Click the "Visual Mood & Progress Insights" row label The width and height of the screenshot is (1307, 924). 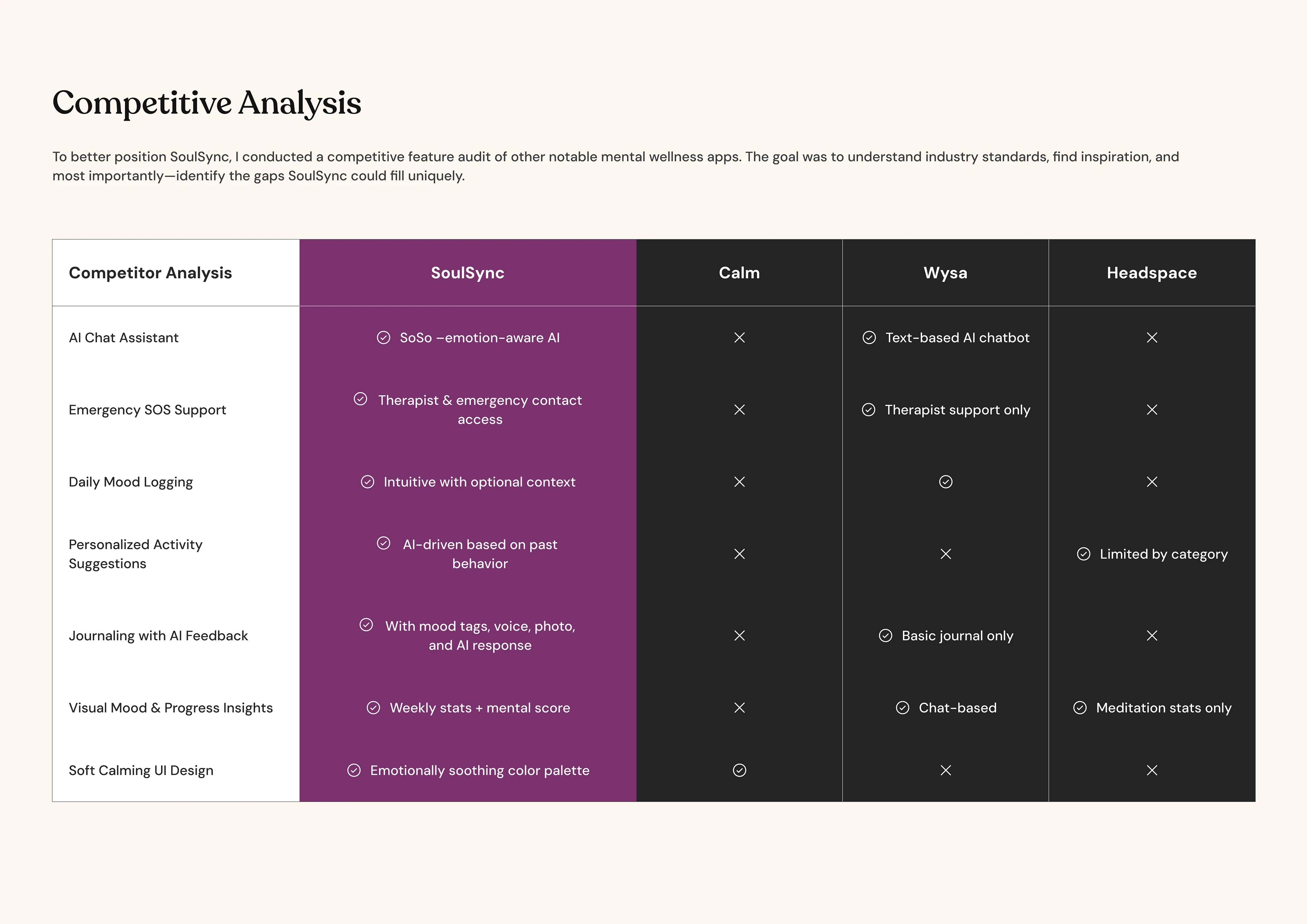(x=171, y=708)
